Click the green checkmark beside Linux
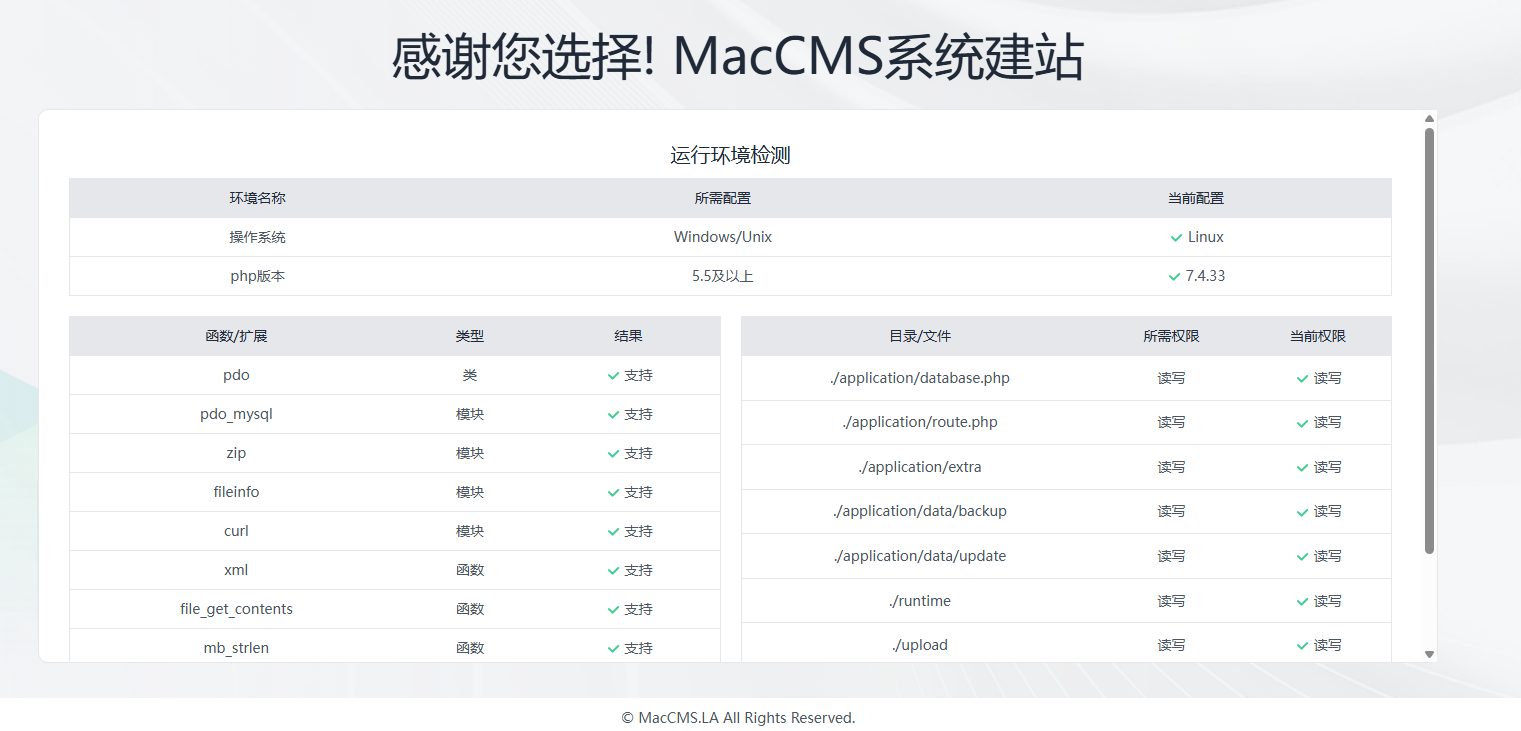 (x=1176, y=238)
